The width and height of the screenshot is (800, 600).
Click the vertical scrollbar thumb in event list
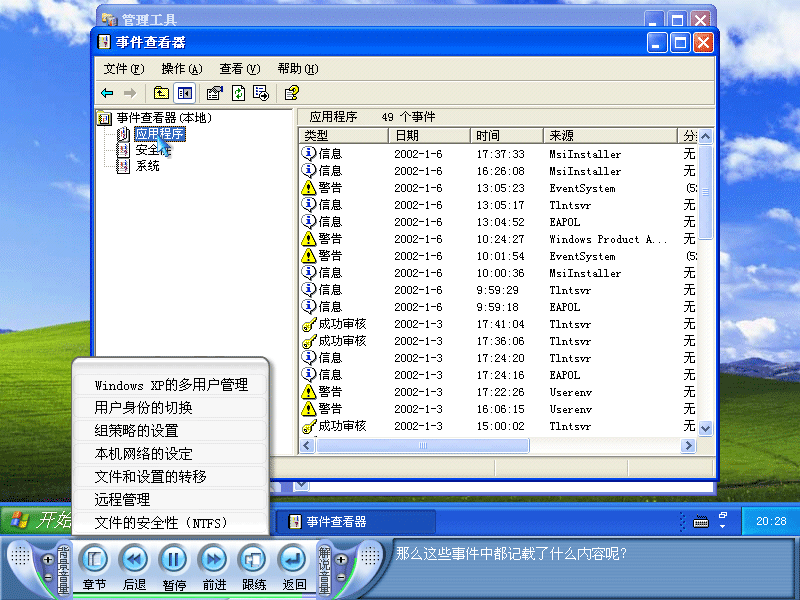click(705, 192)
